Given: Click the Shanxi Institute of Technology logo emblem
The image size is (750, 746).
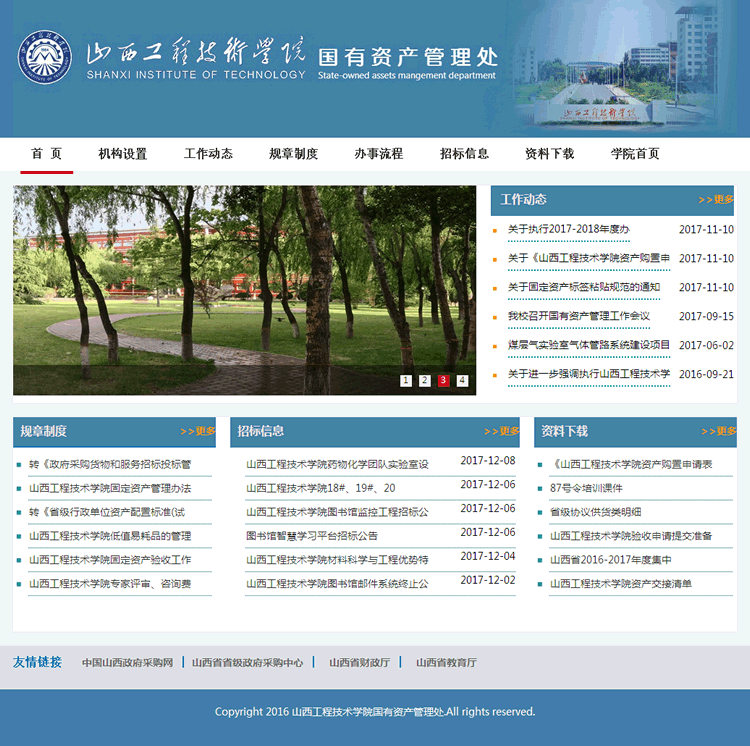Looking at the screenshot, I should (x=45, y=59).
